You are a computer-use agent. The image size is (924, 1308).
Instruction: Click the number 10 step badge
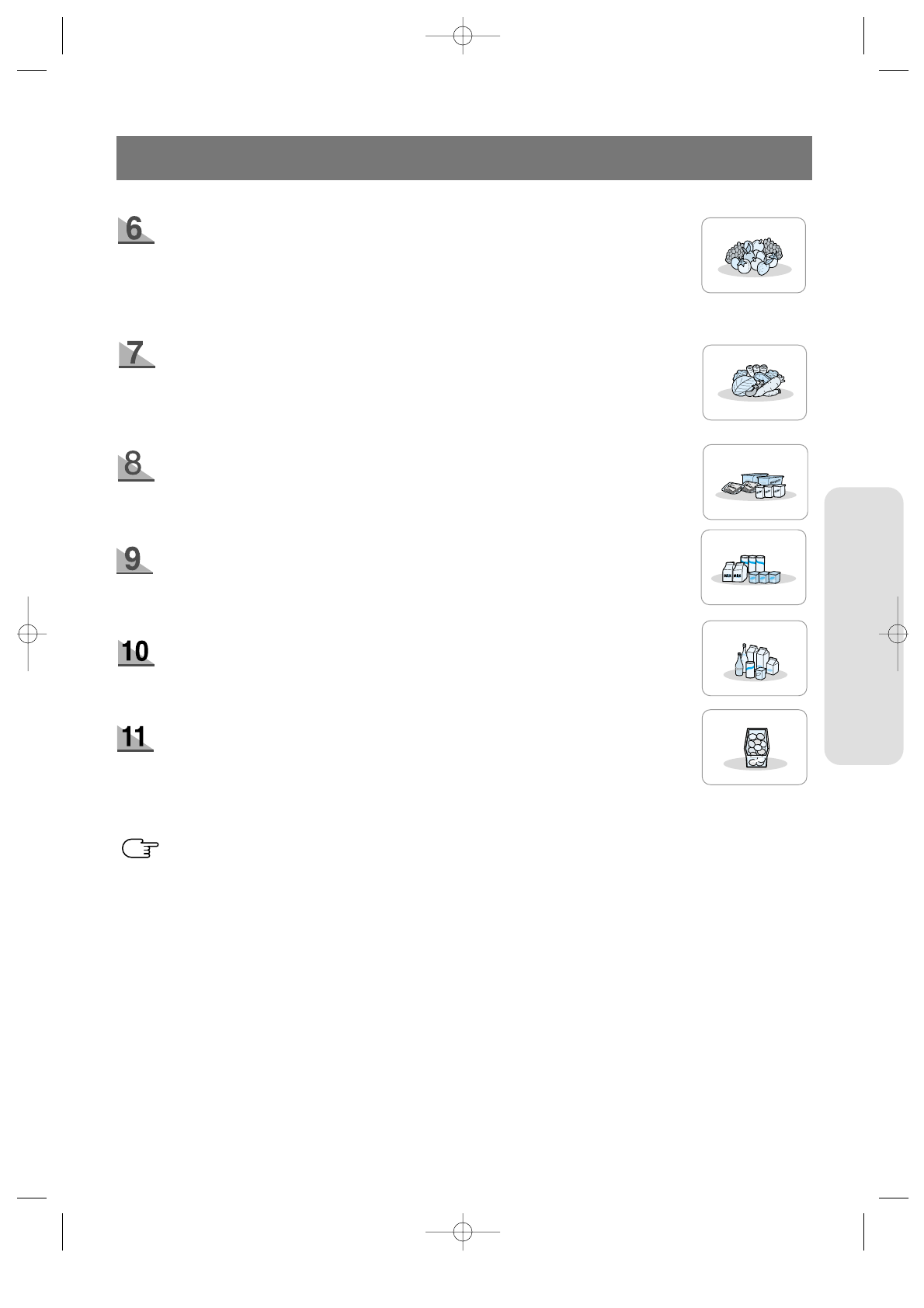[136, 652]
